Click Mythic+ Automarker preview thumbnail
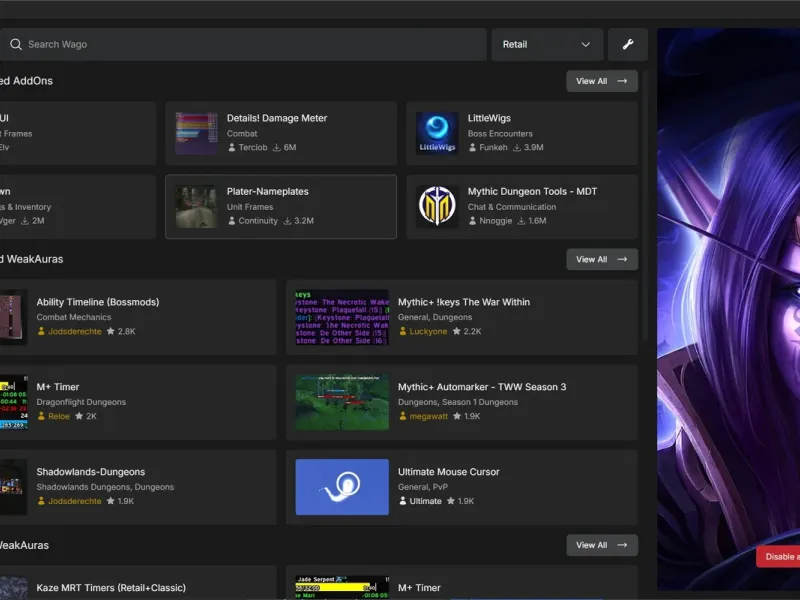Viewport: 800px width, 600px height. coord(342,402)
